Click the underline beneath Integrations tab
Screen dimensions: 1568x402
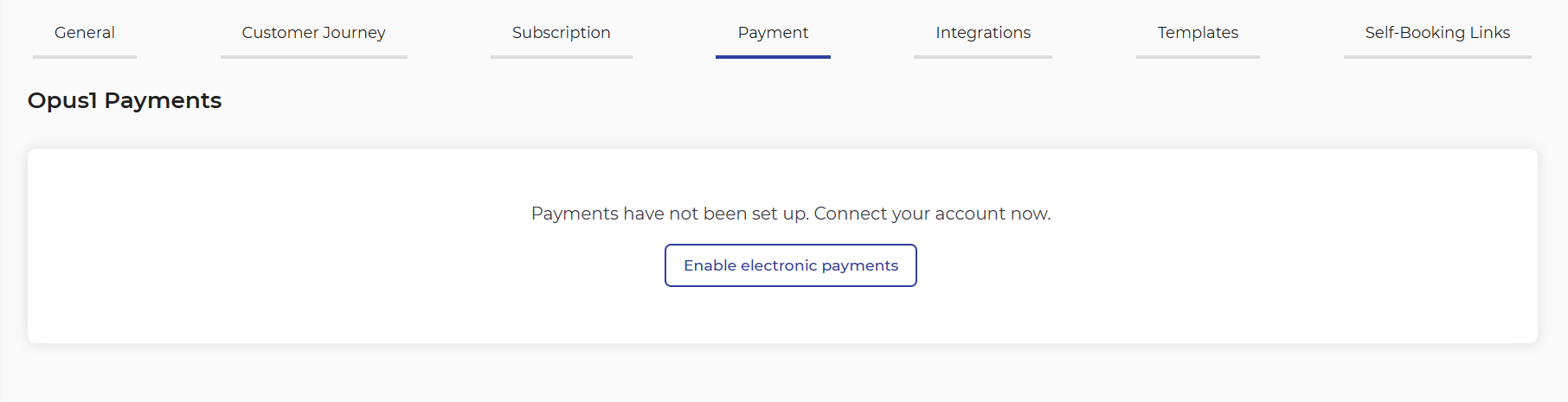click(983, 57)
